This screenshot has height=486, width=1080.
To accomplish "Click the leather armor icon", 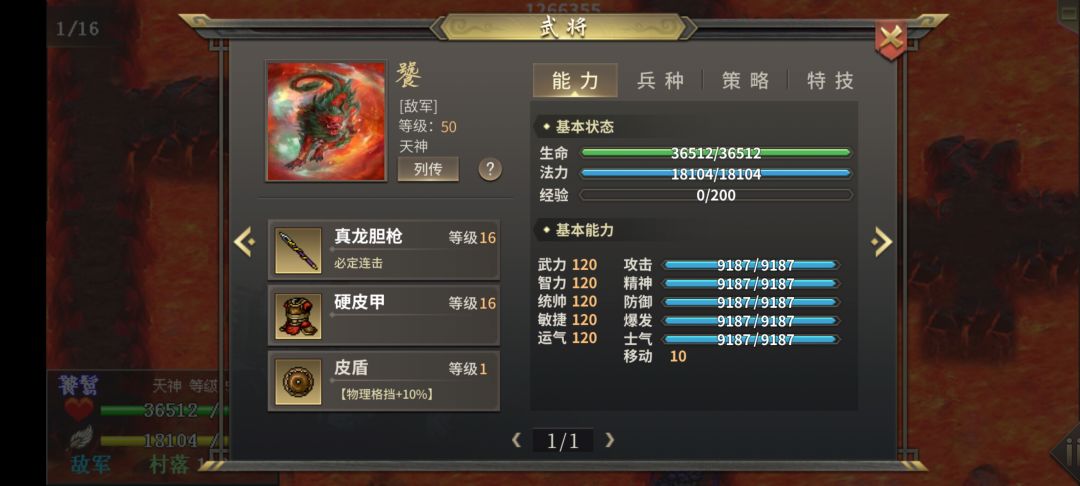I will tap(298, 316).
